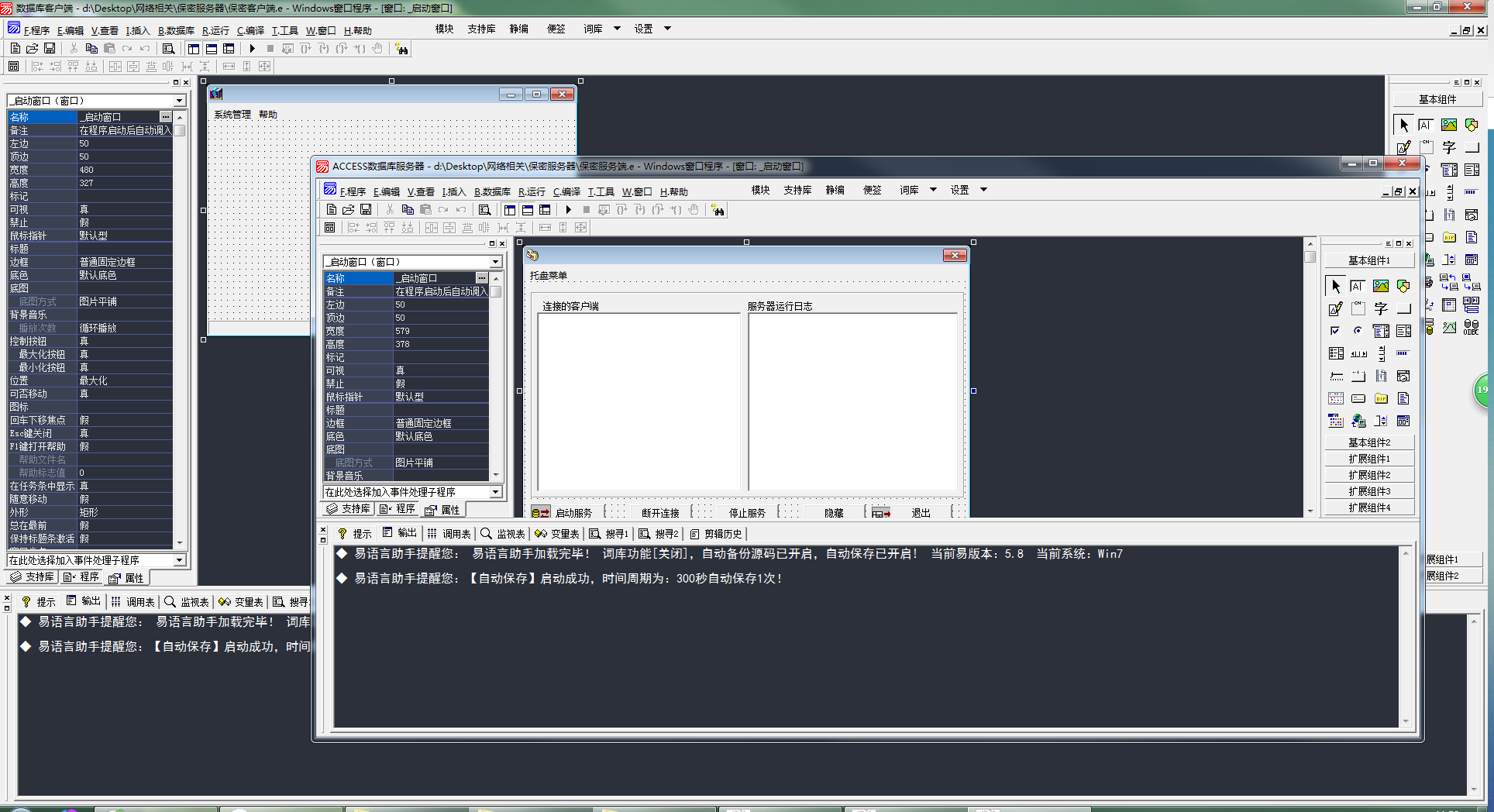The width and height of the screenshot is (1494, 812).
Task: Click Open file icon in client IDE toolbar
Action: (x=33, y=48)
